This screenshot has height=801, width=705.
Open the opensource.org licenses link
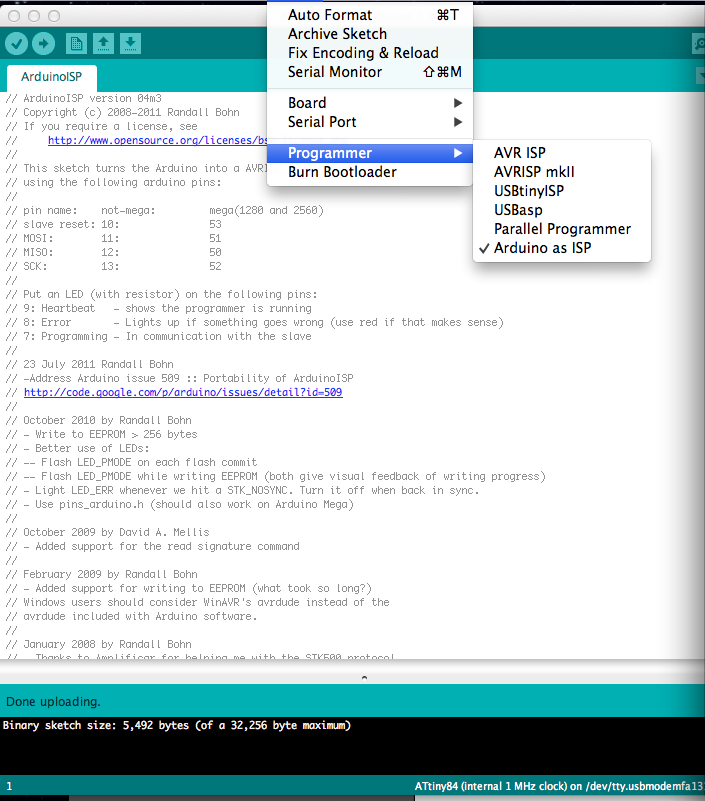coord(157,140)
